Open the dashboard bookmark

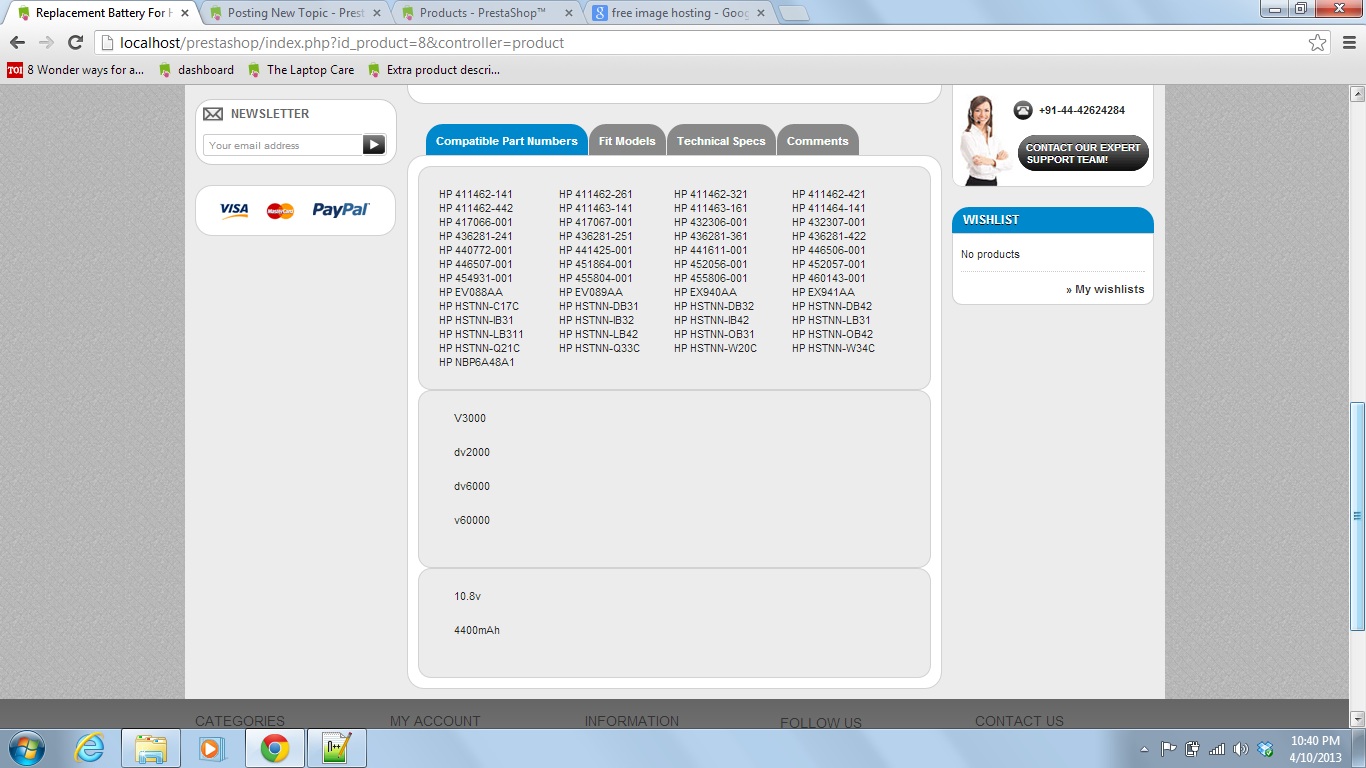click(x=196, y=70)
